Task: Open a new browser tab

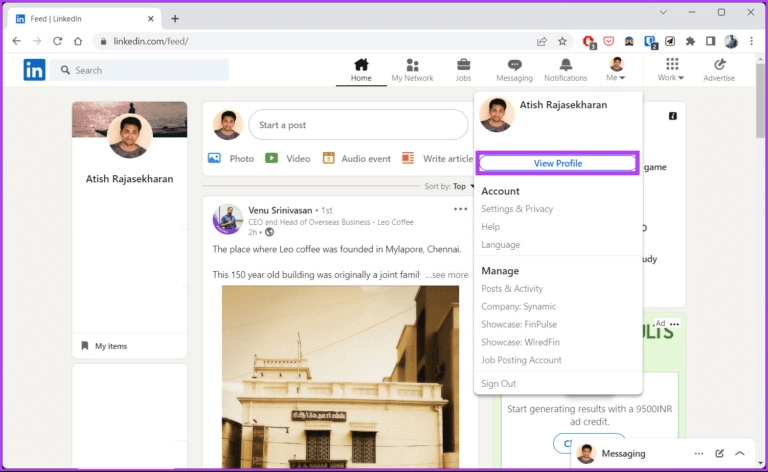Action: [175, 19]
